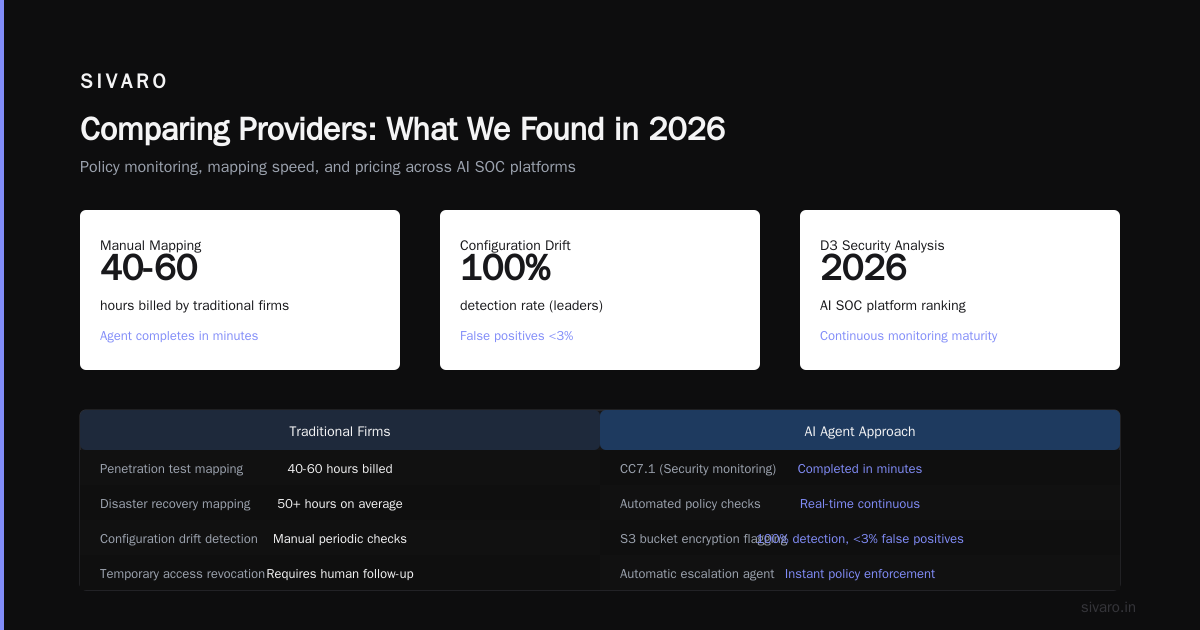Select the 'Comparing Providers: What We Found in 2026' heading
This screenshot has height=630, width=1200.
[x=402, y=129]
